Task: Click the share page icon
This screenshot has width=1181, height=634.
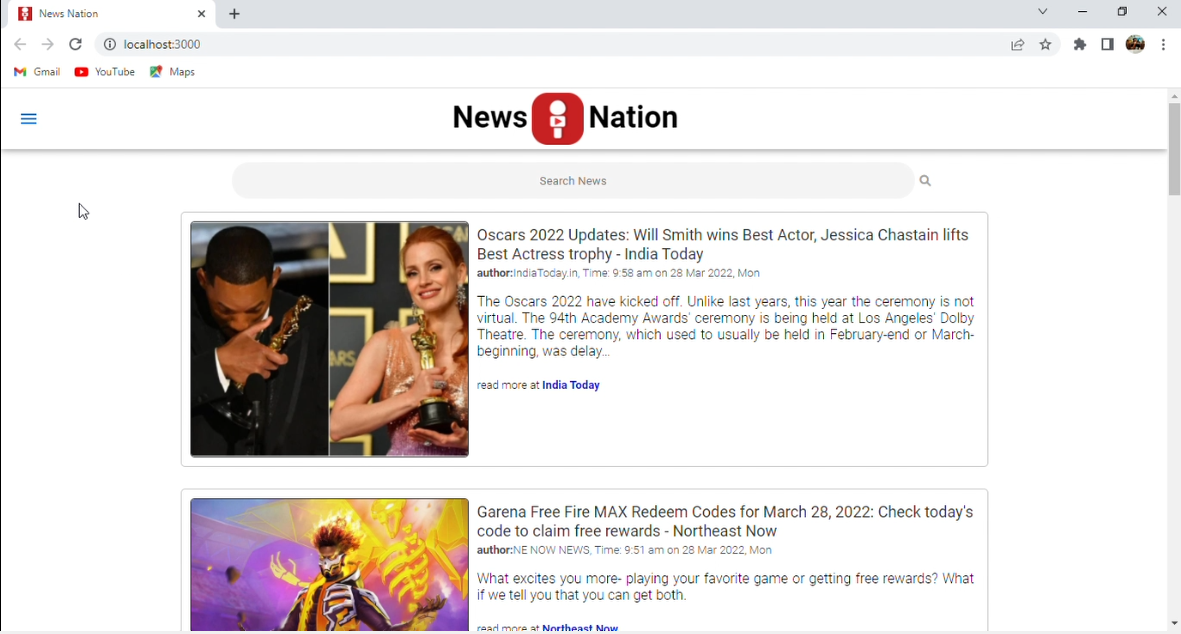Action: (x=1018, y=44)
